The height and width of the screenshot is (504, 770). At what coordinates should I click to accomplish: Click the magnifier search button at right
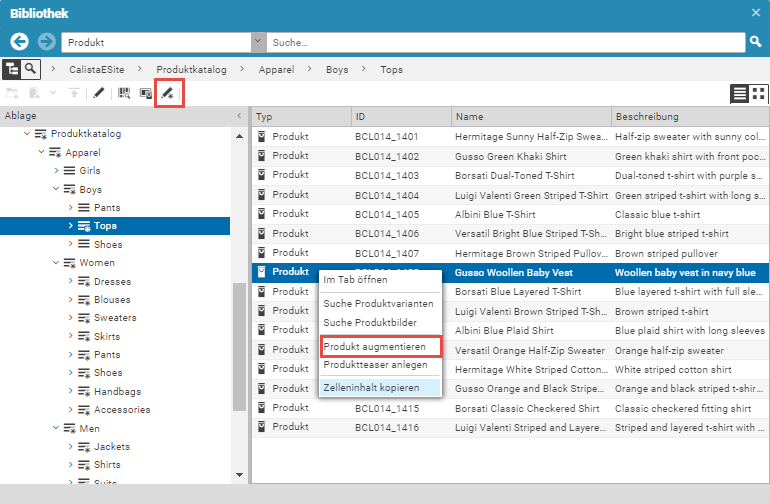(x=756, y=42)
